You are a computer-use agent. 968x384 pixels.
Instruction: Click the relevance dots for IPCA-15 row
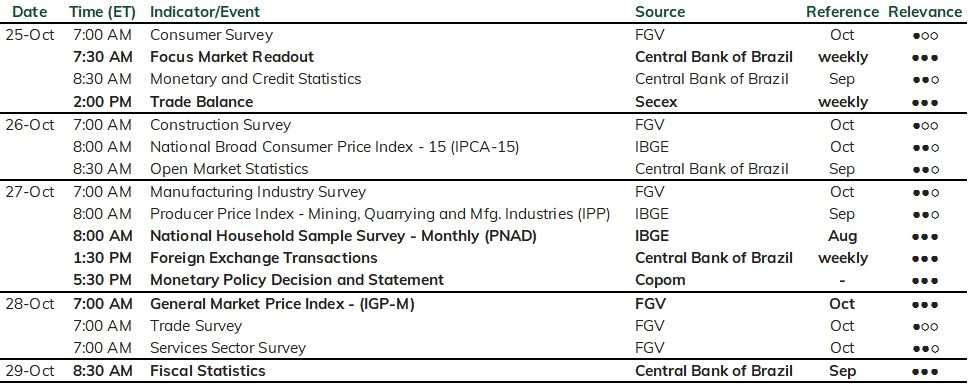point(925,148)
